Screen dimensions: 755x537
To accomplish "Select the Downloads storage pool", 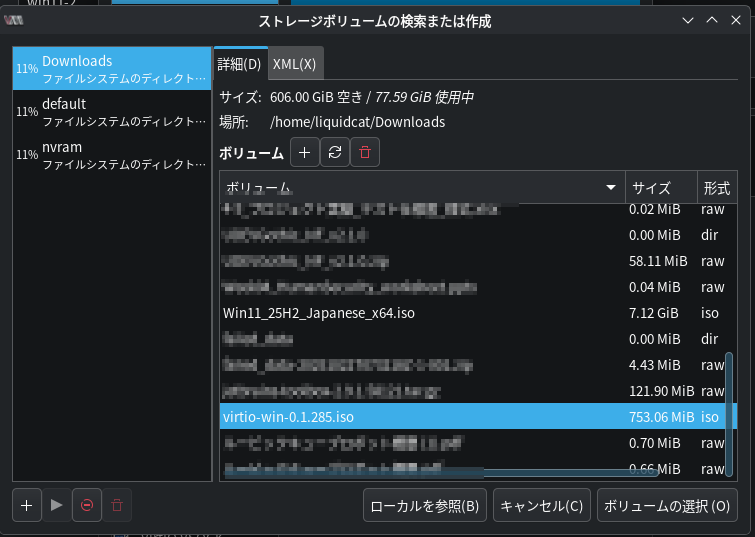I will [x=112, y=68].
